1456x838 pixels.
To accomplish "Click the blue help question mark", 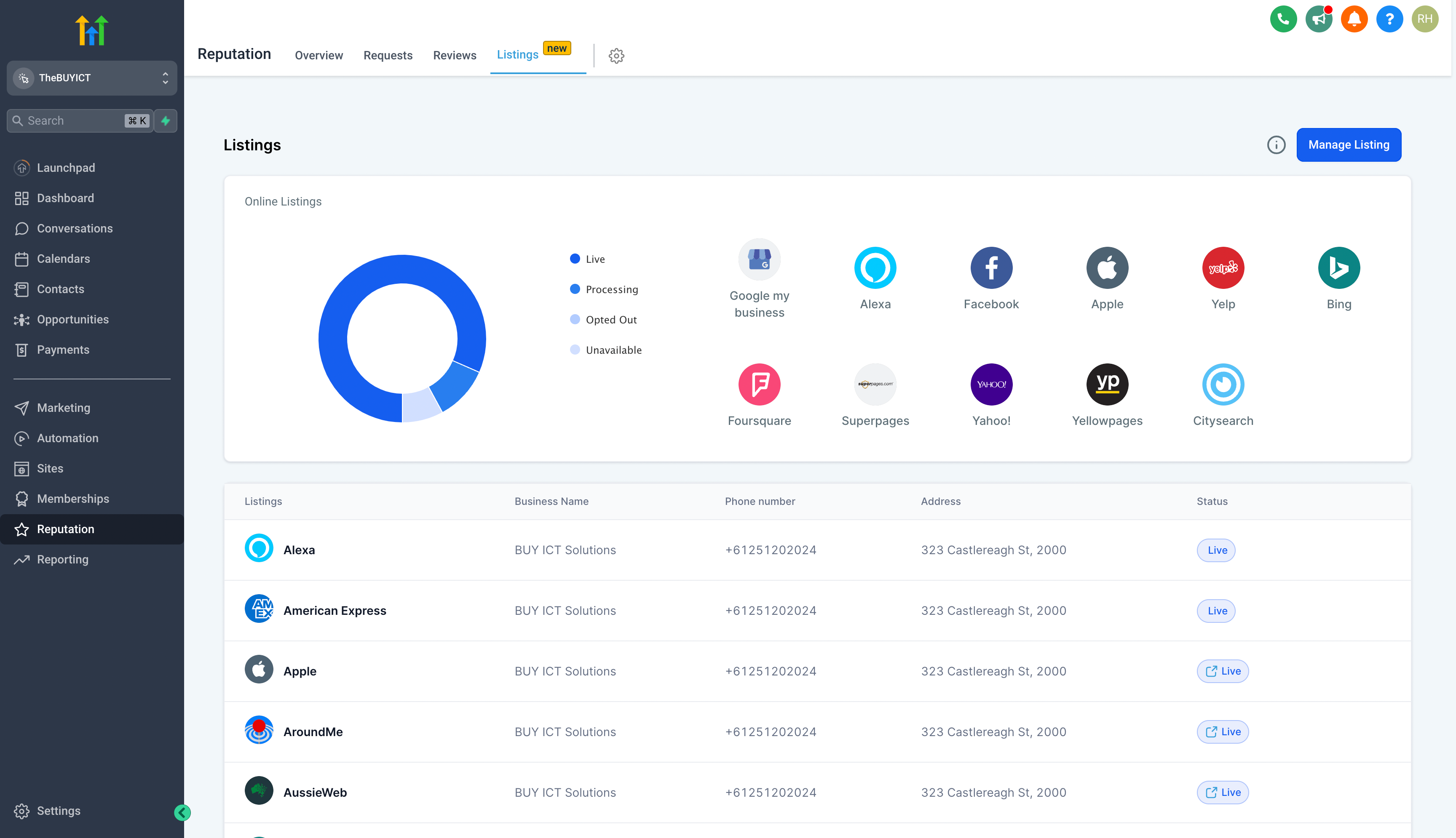I will click(1389, 19).
